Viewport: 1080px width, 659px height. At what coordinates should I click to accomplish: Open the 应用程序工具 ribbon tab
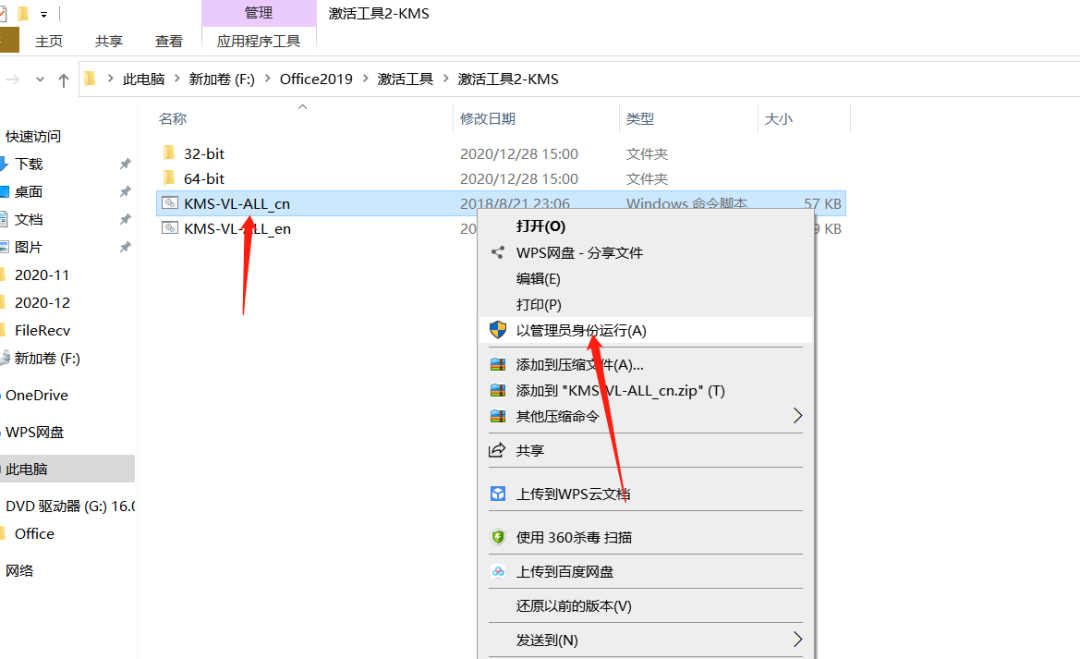pos(258,41)
